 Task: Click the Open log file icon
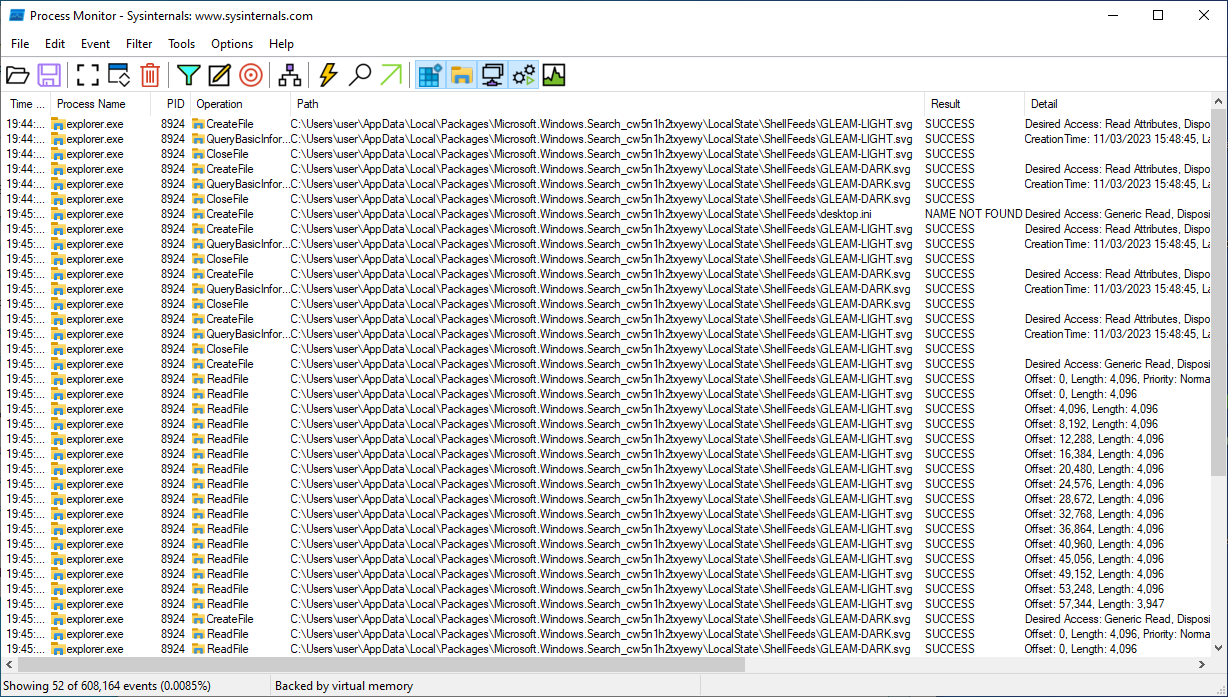(x=18, y=75)
